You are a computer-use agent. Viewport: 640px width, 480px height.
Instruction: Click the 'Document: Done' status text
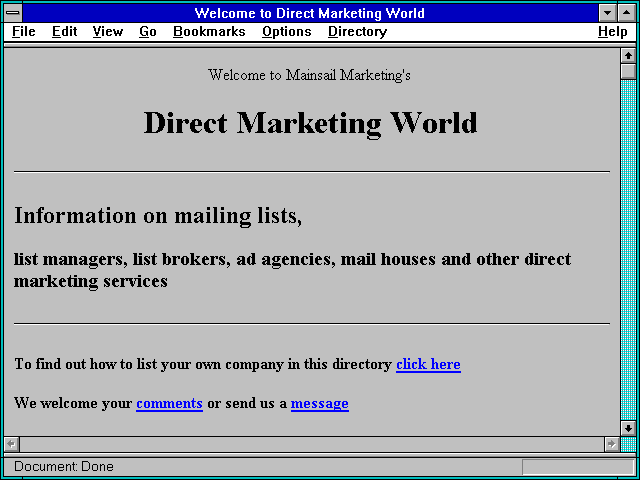pos(64,466)
